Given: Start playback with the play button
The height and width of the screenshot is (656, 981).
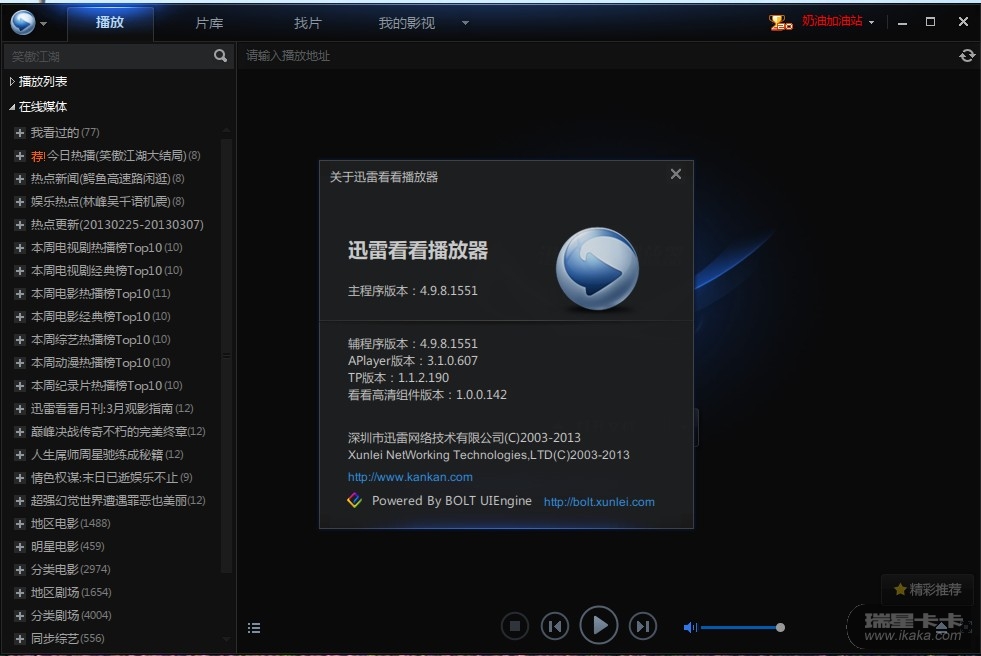Looking at the screenshot, I should [x=599, y=625].
